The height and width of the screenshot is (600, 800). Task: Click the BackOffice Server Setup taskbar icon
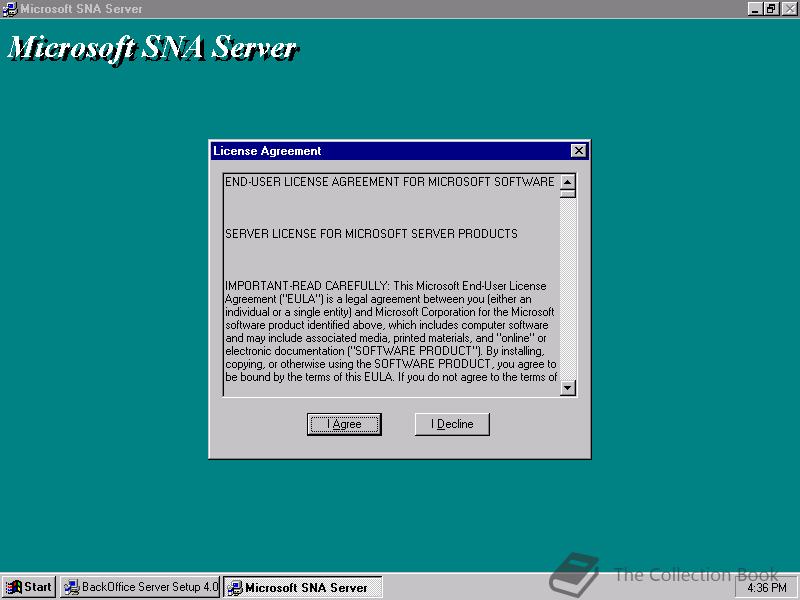(x=71, y=587)
